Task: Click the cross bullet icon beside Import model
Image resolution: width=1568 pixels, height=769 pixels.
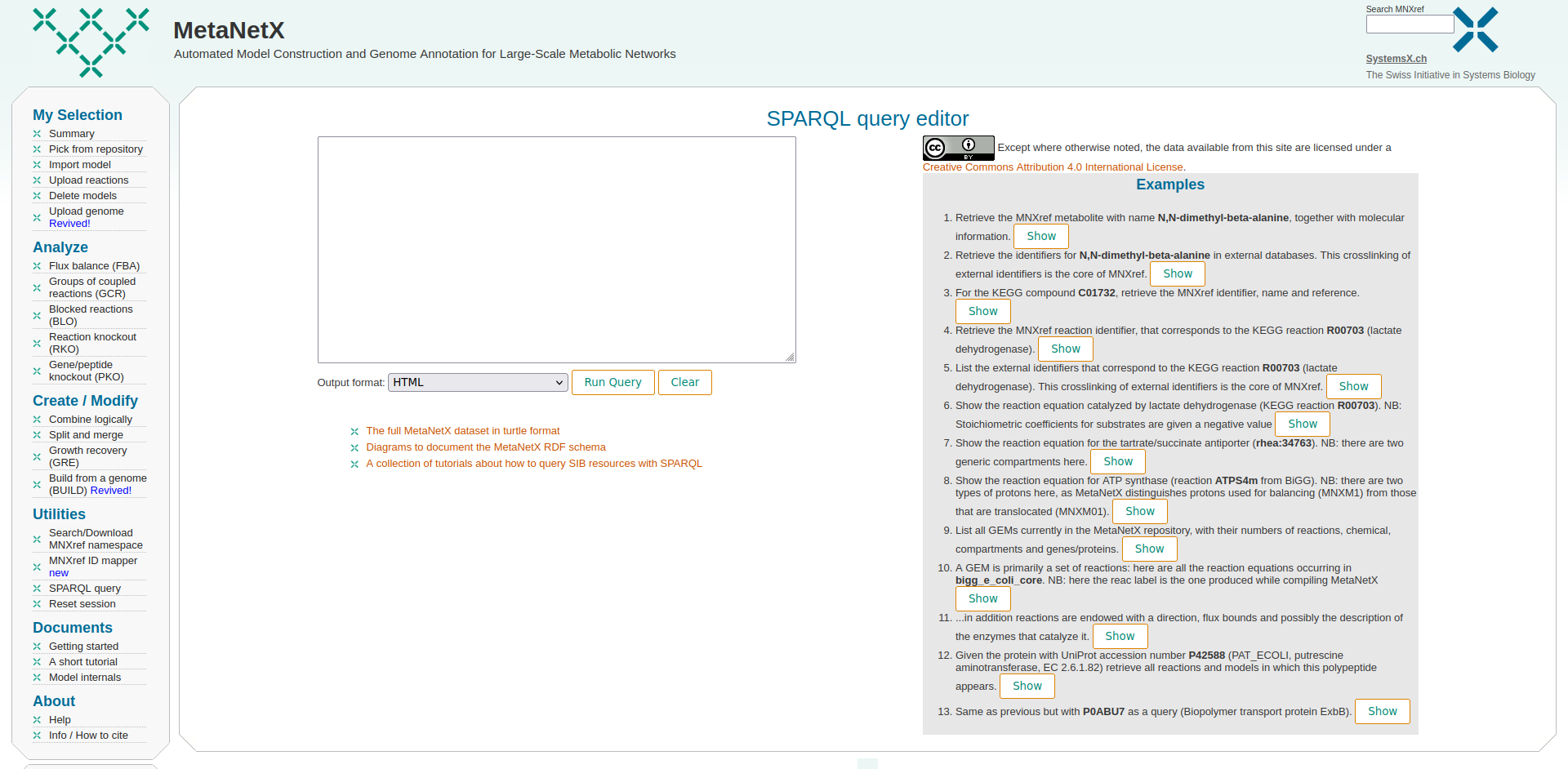Action: coord(37,165)
